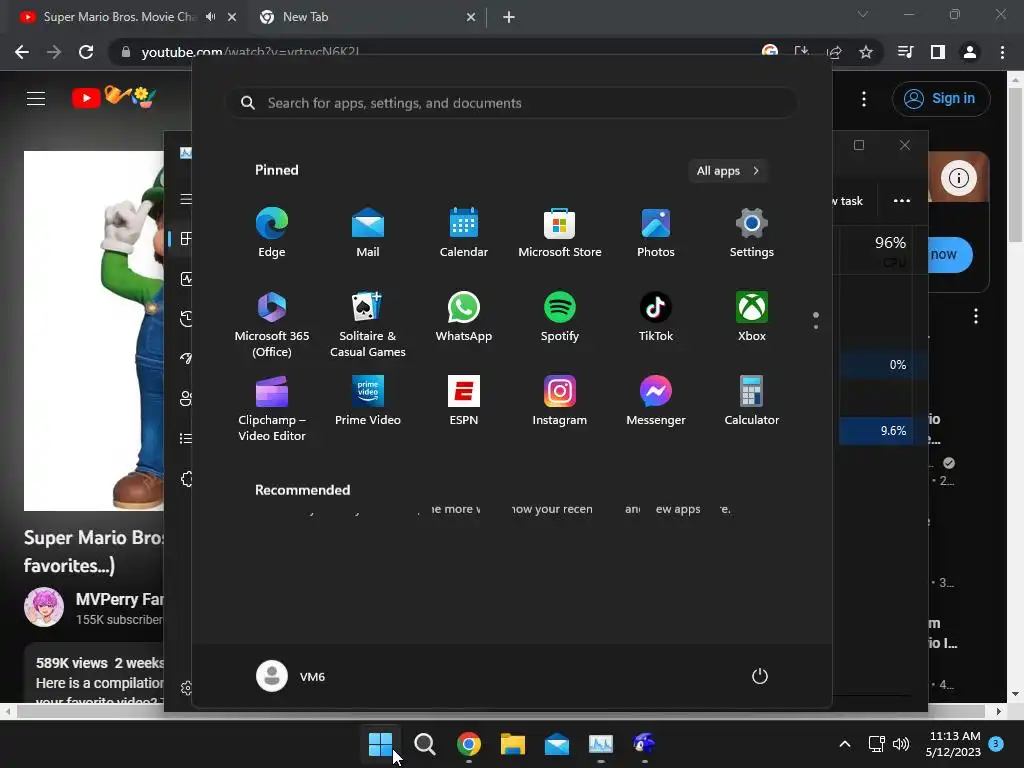Open Solitaire & Casual Games
The width and height of the screenshot is (1024, 768).
click(368, 325)
